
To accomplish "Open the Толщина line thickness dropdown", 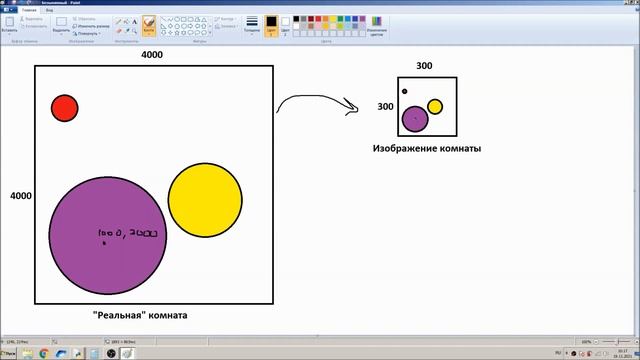I will (x=252, y=25).
